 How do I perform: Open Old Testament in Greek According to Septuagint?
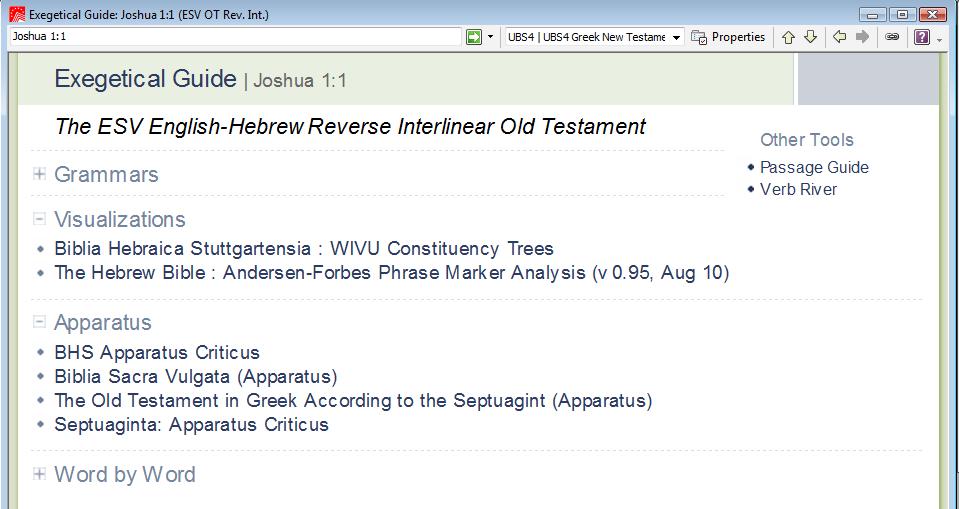(354, 401)
